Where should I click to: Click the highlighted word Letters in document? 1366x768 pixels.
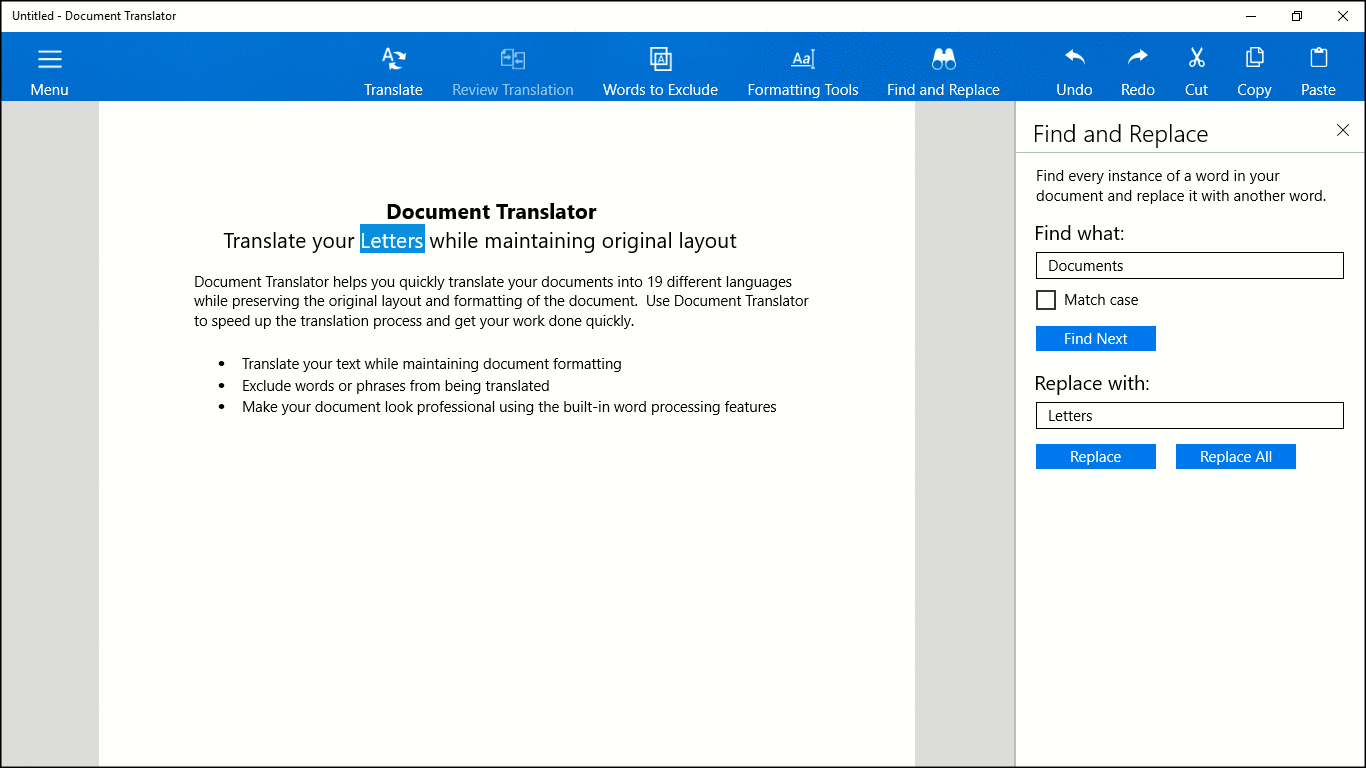392,241
